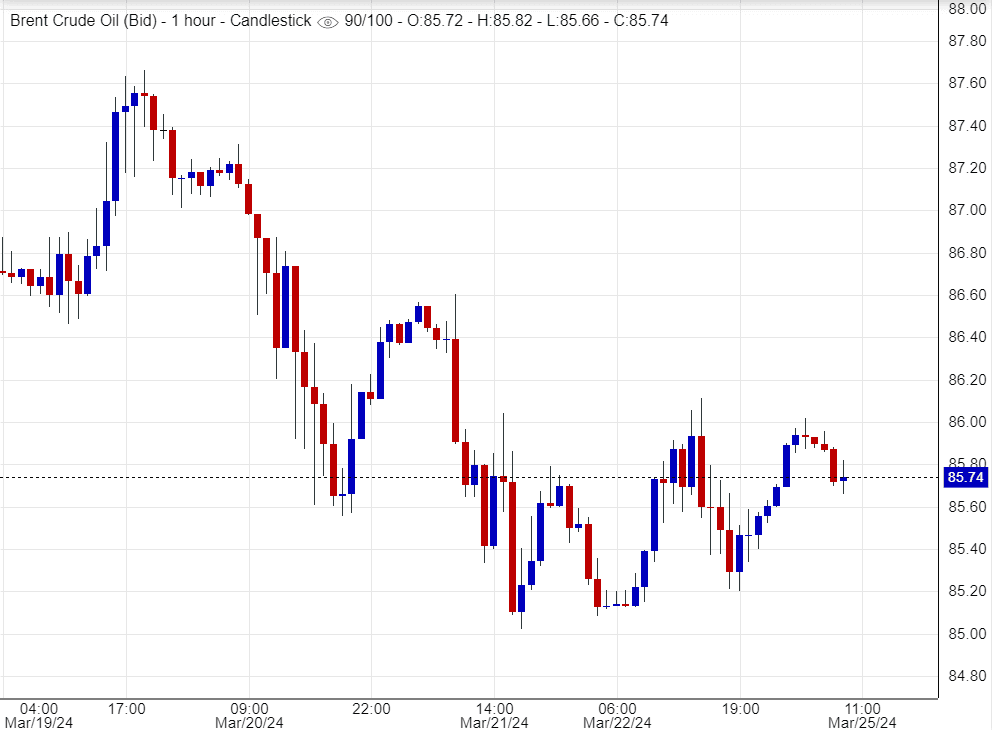992x730 pixels.
Task: Select the 22:00 time axis label
Action: click(x=371, y=708)
